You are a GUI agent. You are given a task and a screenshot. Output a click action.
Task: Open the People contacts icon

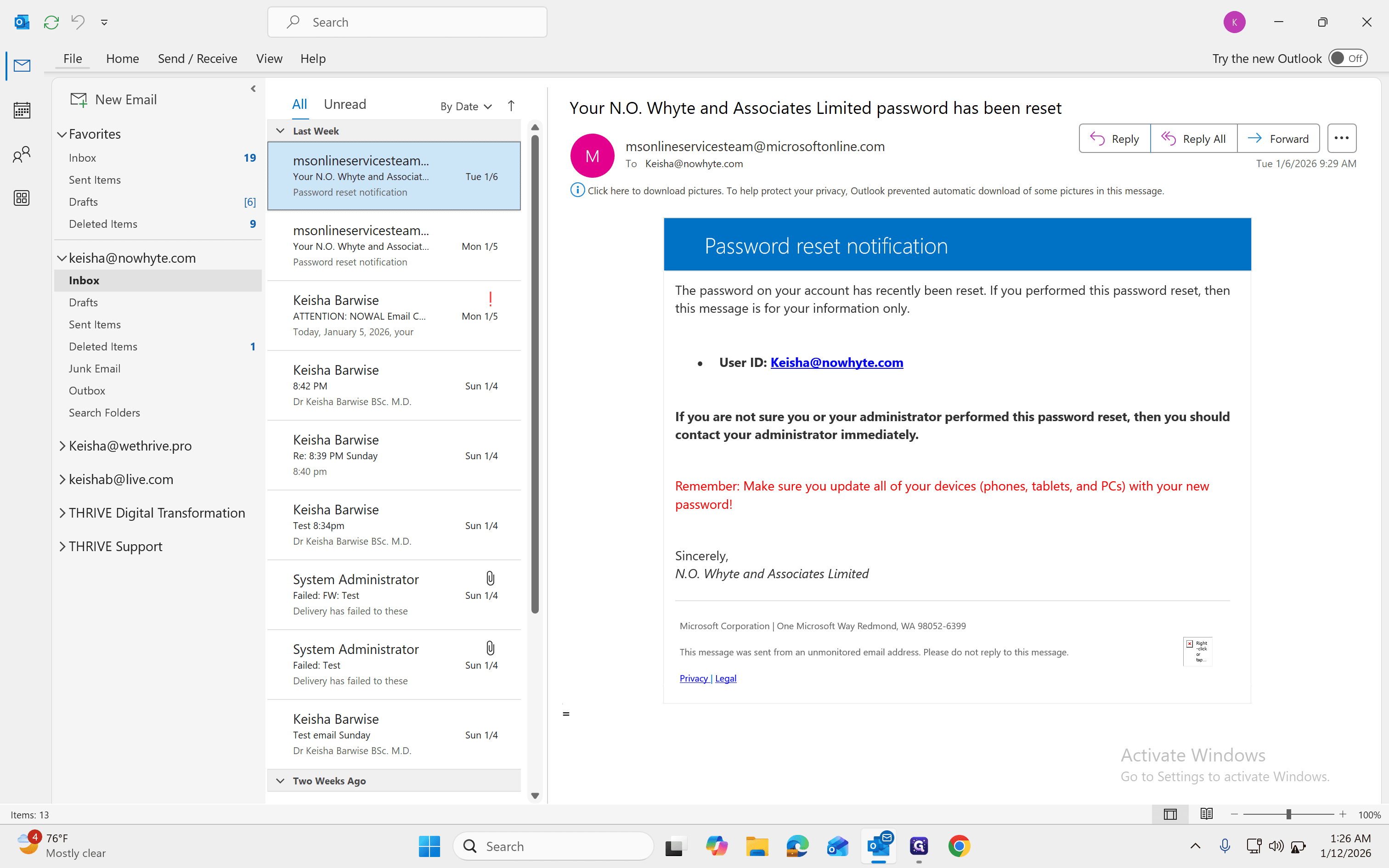22,154
